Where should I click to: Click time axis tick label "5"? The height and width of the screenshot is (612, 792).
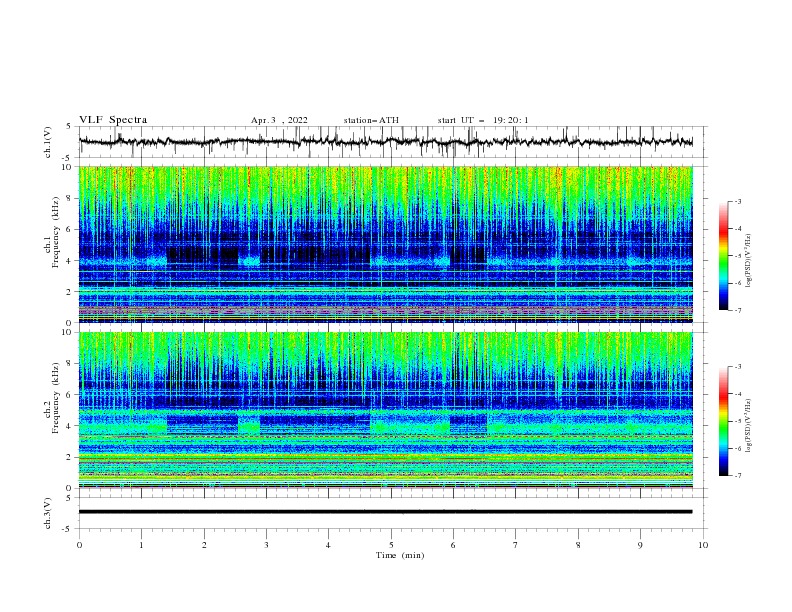click(391, 545)
